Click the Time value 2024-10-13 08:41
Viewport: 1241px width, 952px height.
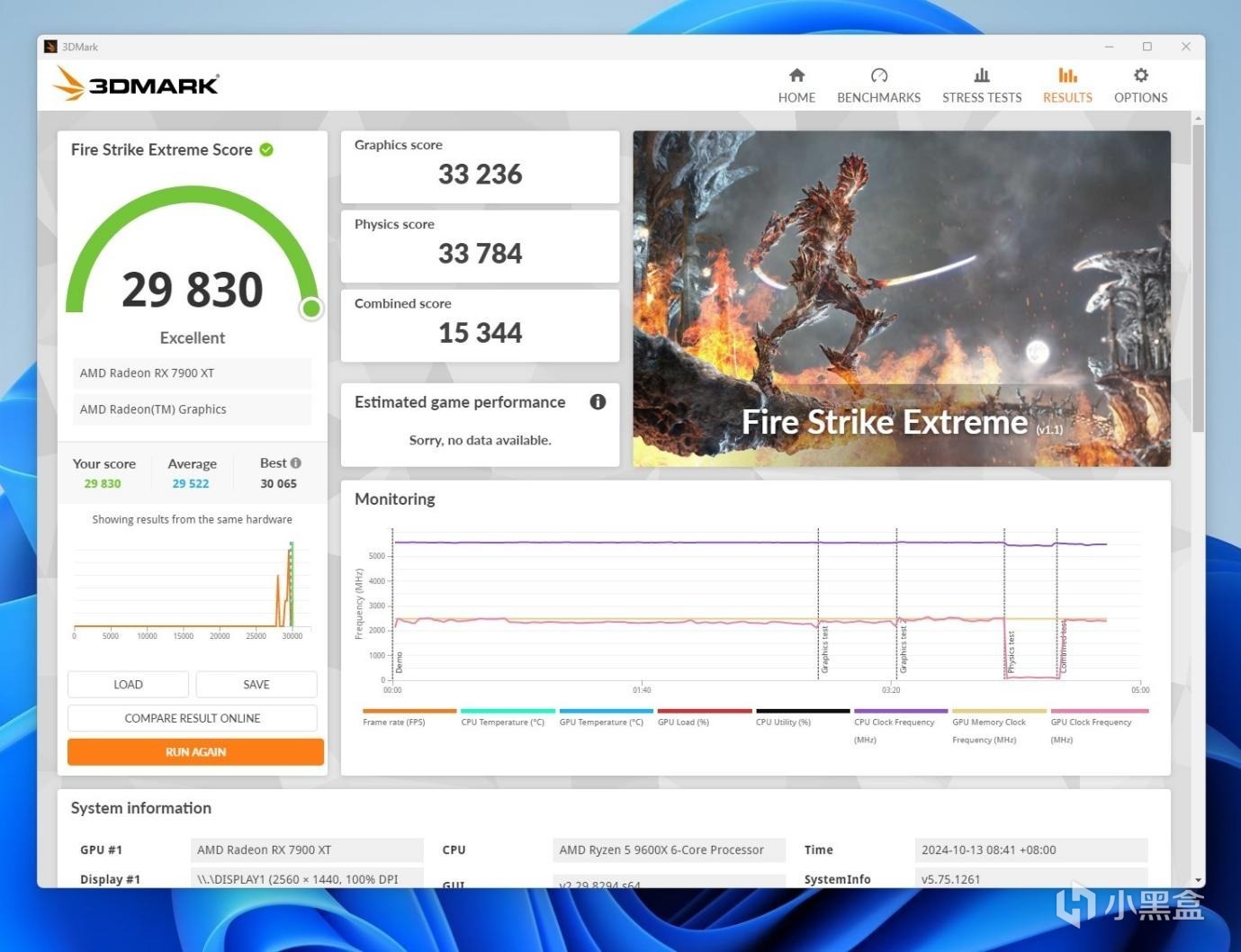point(1031,849)
